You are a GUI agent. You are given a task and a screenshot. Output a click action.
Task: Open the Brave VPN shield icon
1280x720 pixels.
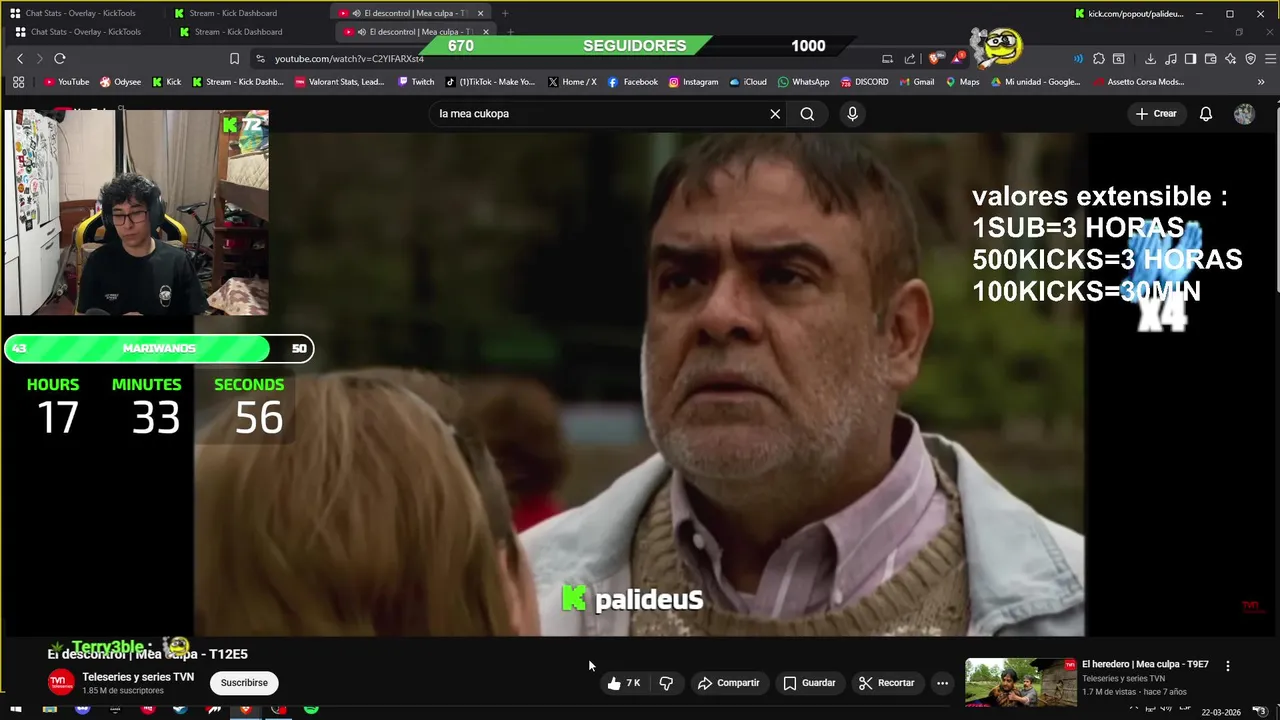coord(1250,59)
